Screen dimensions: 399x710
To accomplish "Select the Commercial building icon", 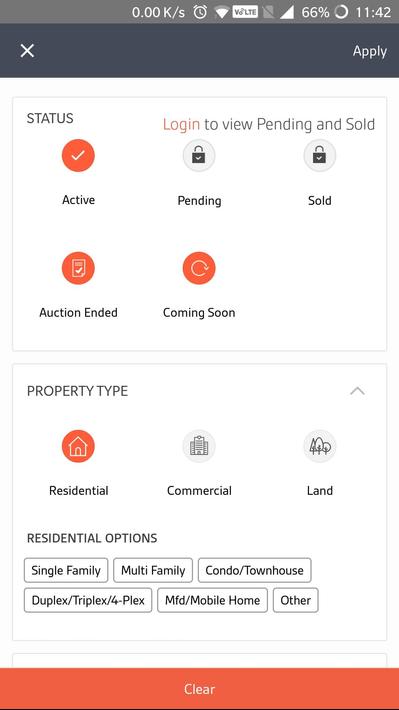I will tap(199, 446).
